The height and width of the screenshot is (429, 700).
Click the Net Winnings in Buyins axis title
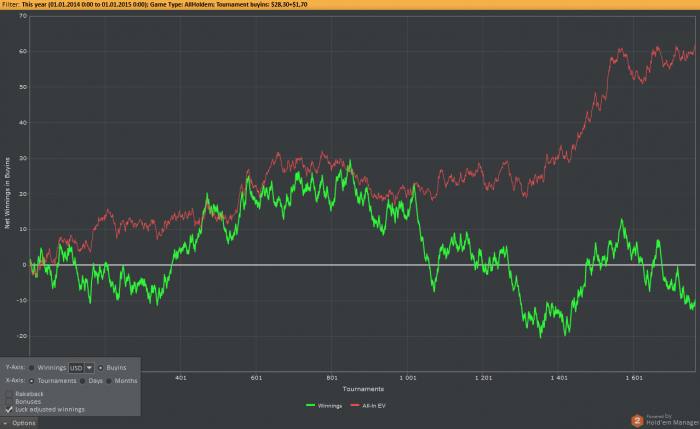pyautogui.click(x=7, y=193)
